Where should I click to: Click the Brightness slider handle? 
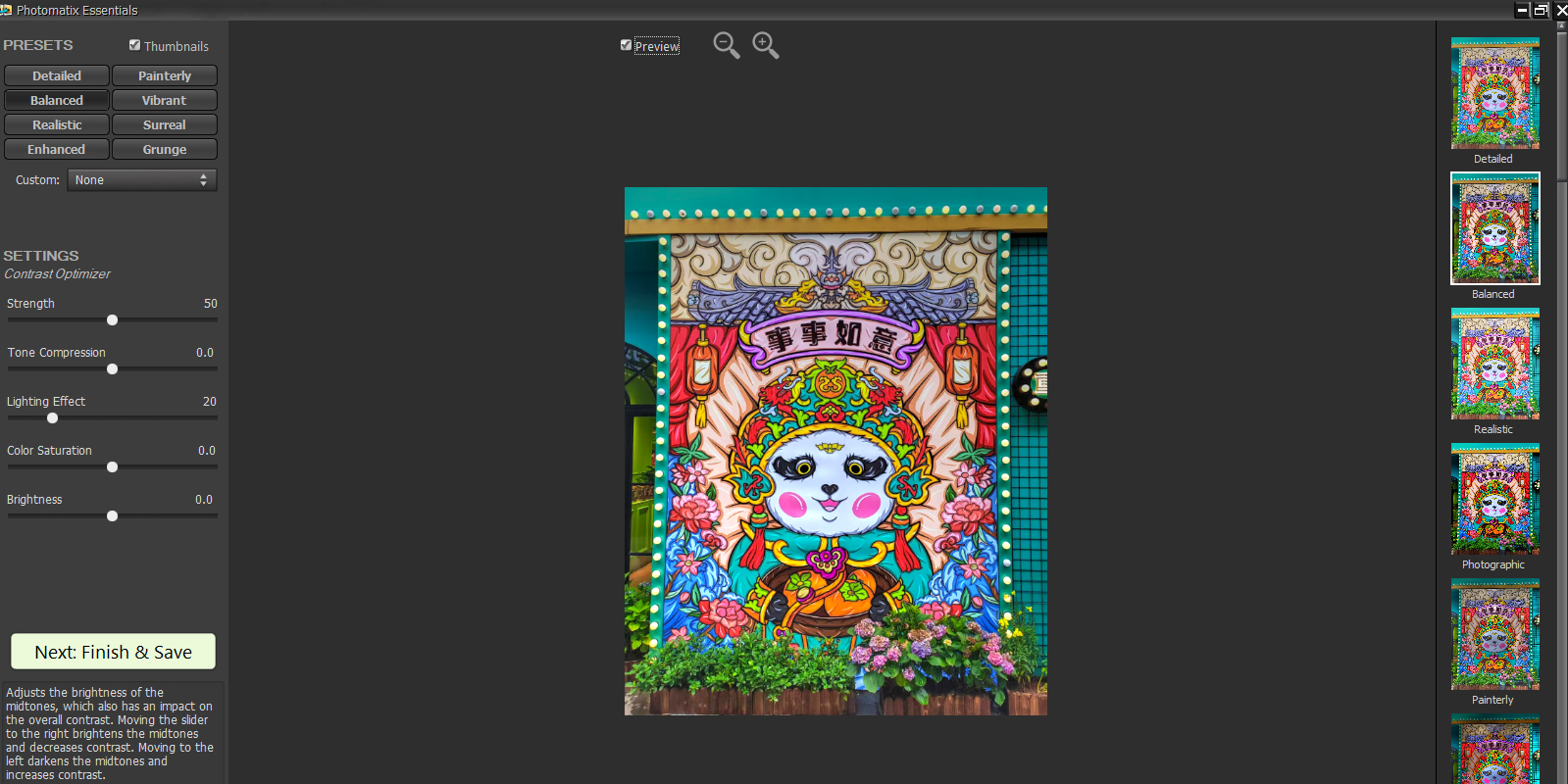[x=112, y=516]
